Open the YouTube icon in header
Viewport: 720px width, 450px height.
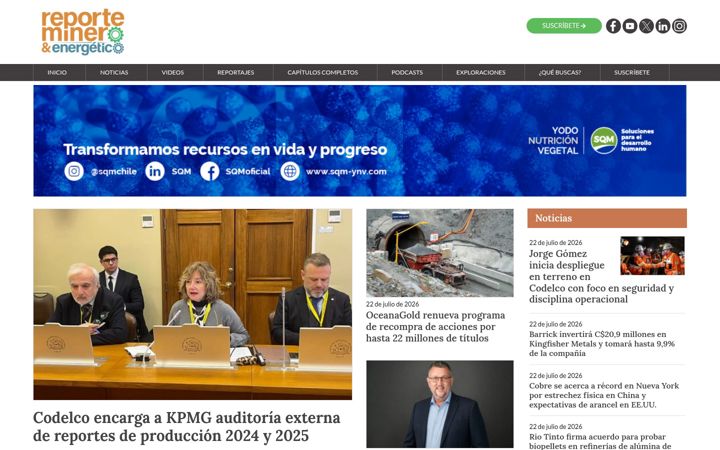click(x=630, y=26)
